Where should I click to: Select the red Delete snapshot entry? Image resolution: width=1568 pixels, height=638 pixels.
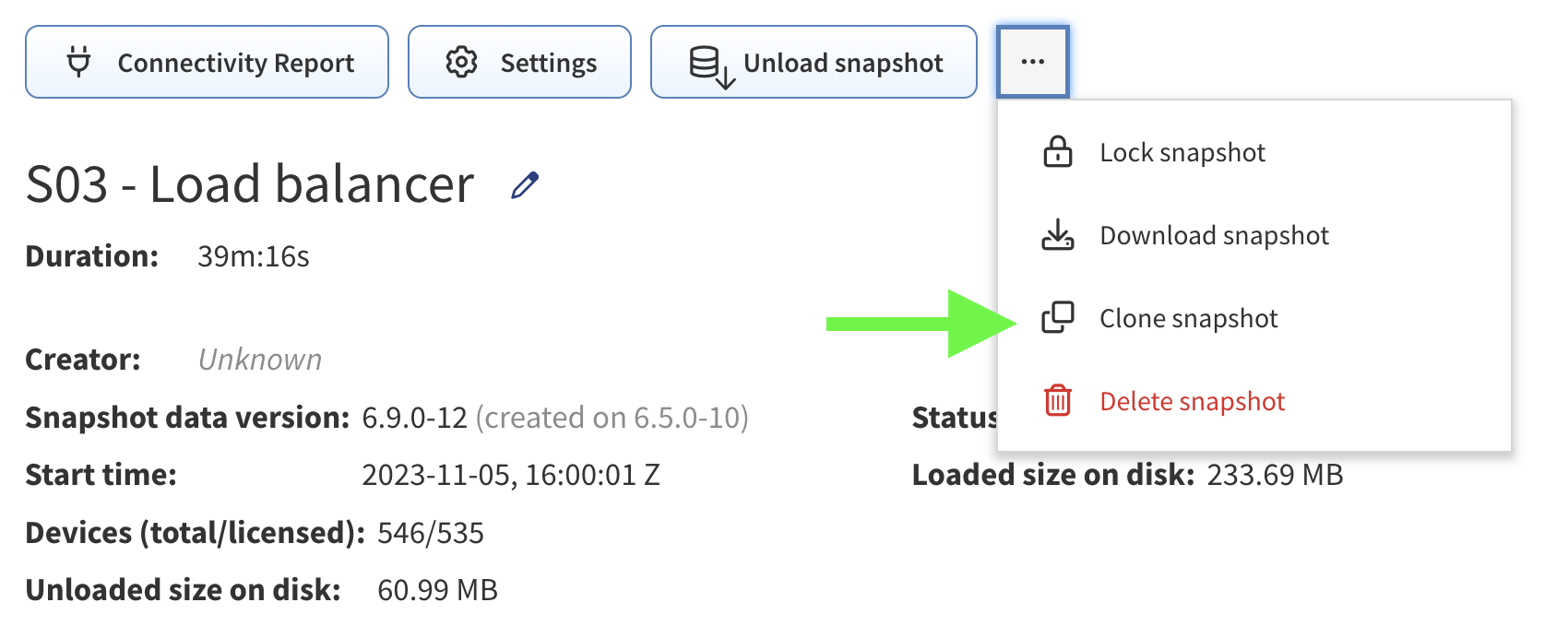(1192, 401)
